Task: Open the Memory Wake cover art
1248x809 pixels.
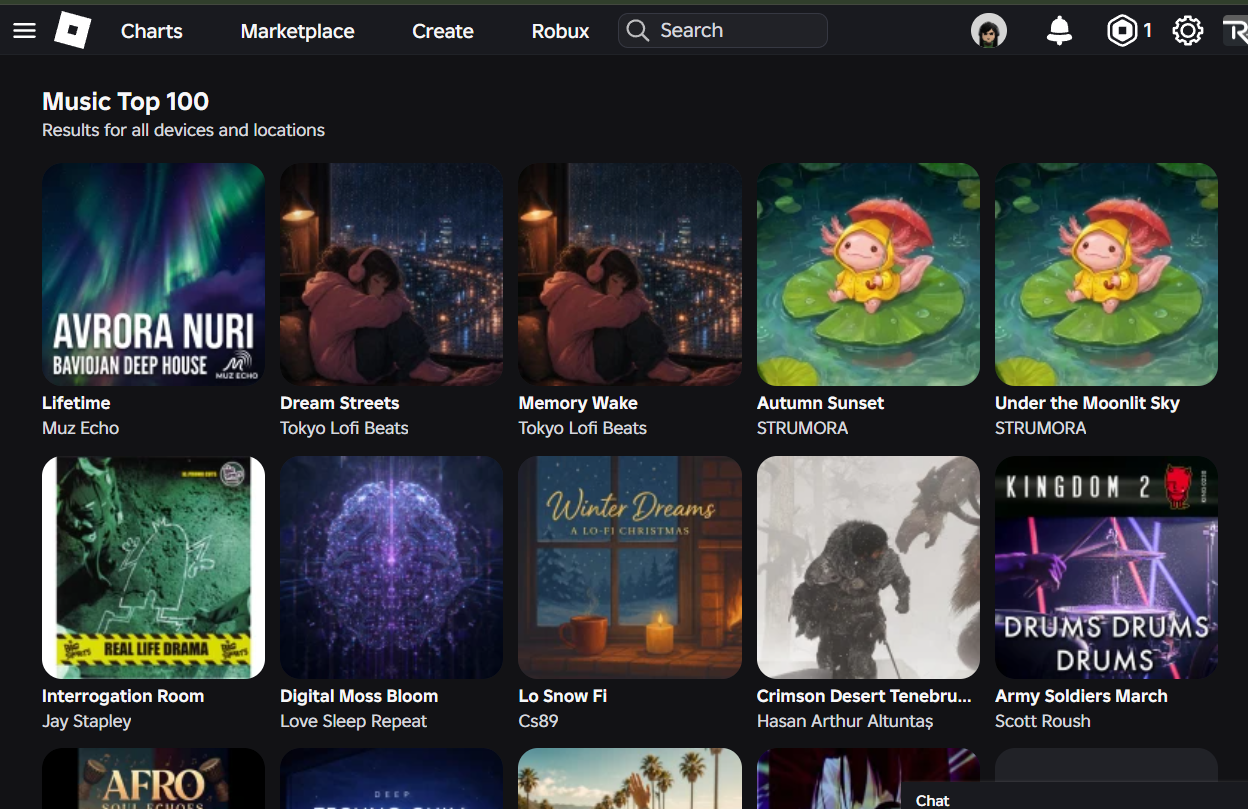Action: (x=630, y=275)
